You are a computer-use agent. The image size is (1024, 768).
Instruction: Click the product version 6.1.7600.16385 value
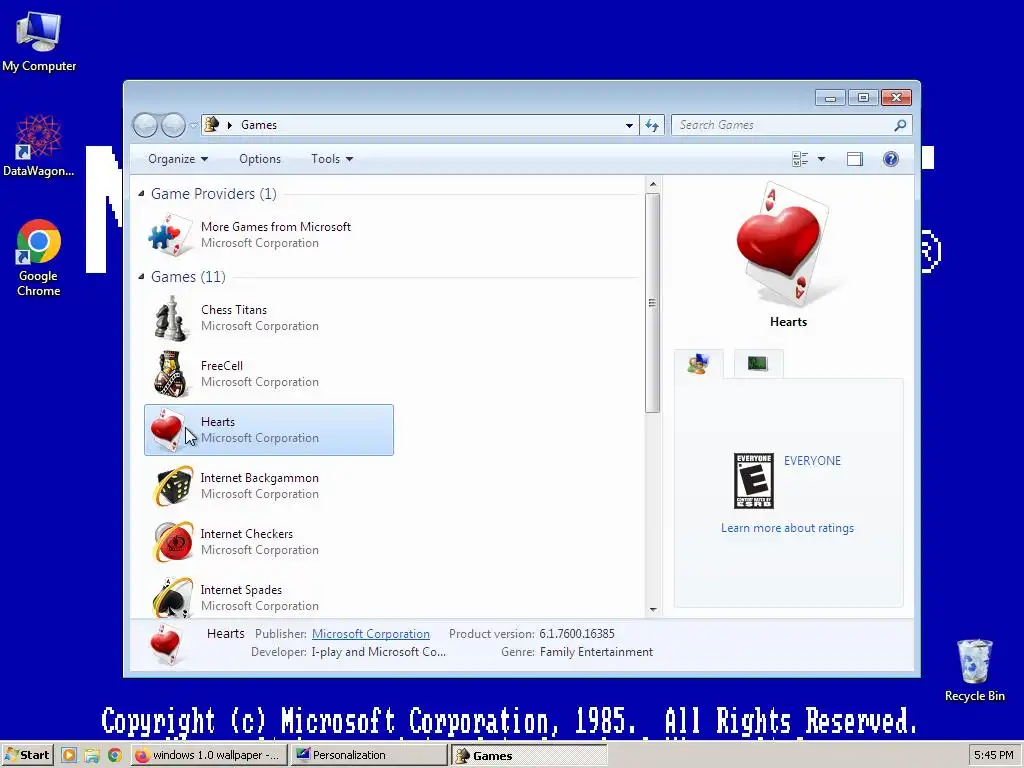click(x=577, y=633)
